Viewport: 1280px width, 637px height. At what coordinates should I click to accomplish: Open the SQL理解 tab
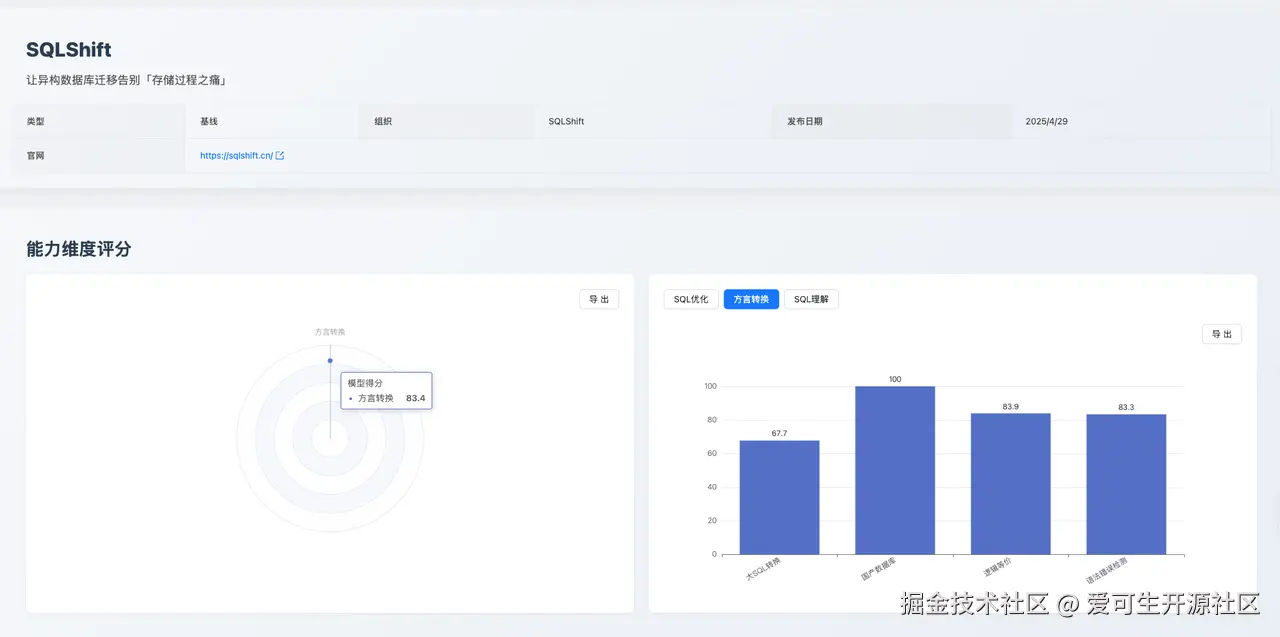click(811, 299)
